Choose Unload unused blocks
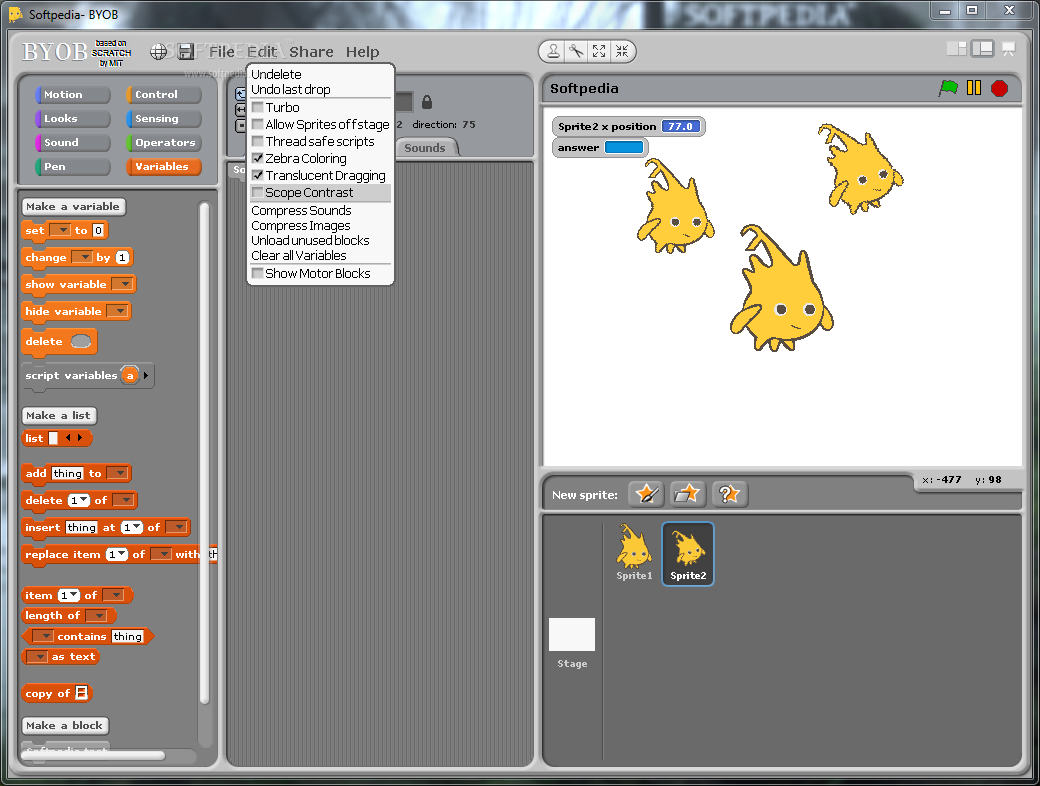 coord(310,240)
